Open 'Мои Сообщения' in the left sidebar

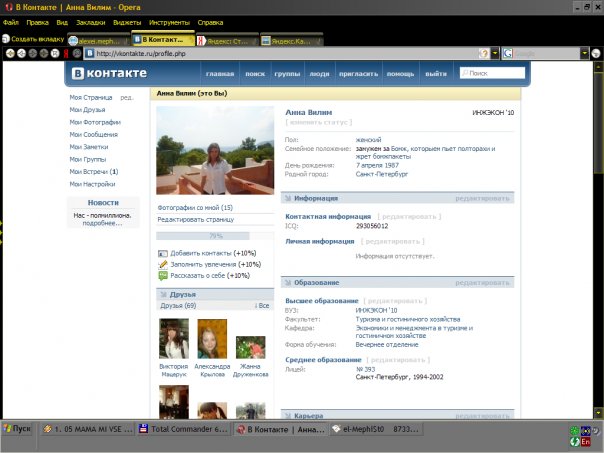coord(95,134)
